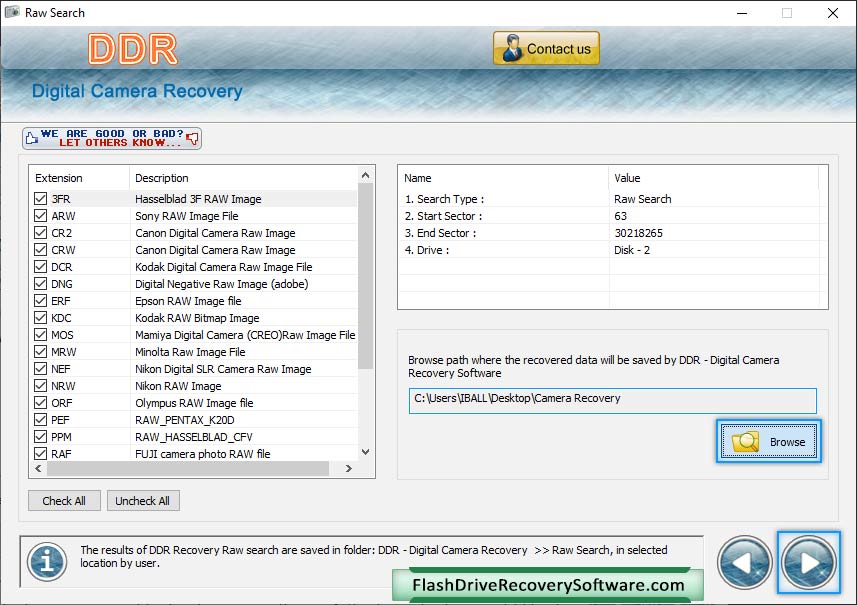This screenshot has width=857, height=605.
Task: Click the blue information icon
Action: (48, 562)
